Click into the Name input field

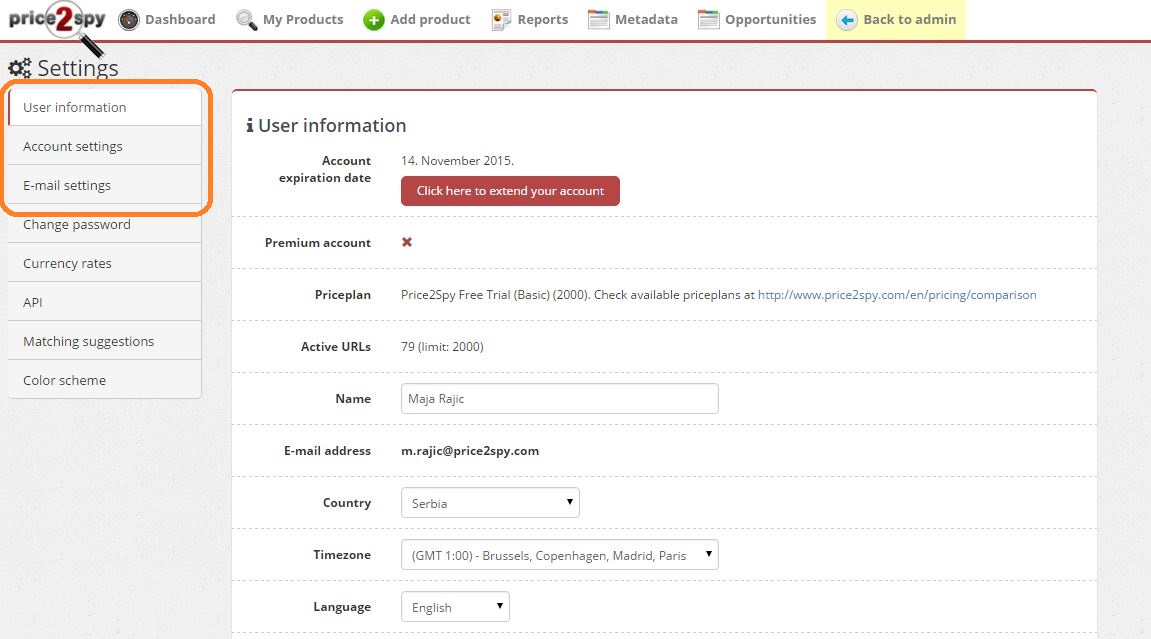click(x=559, y=398)
